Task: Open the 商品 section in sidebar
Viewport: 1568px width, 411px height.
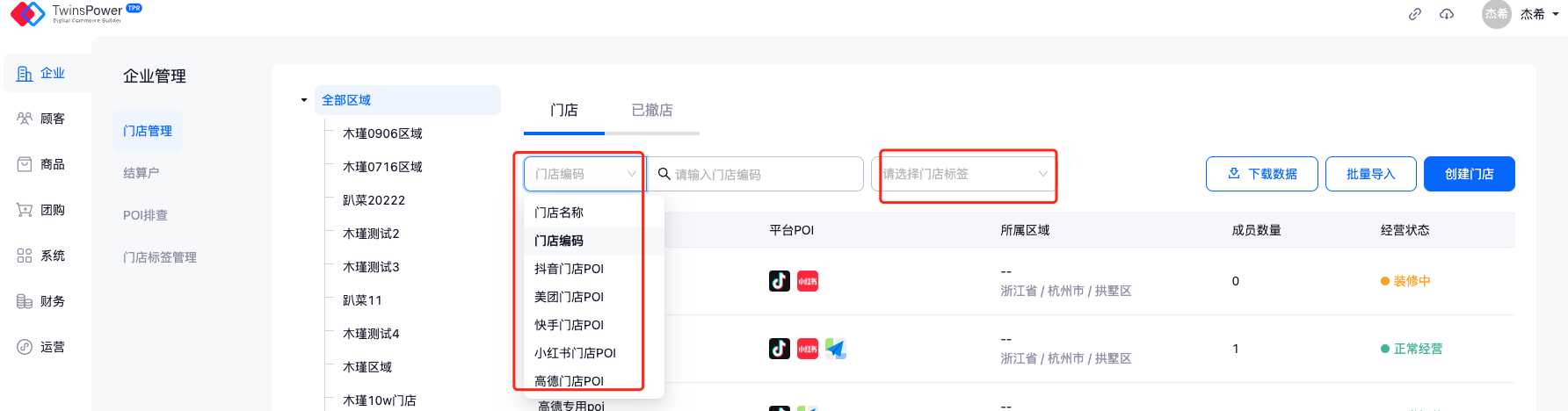Action: [x=41, y=164]
